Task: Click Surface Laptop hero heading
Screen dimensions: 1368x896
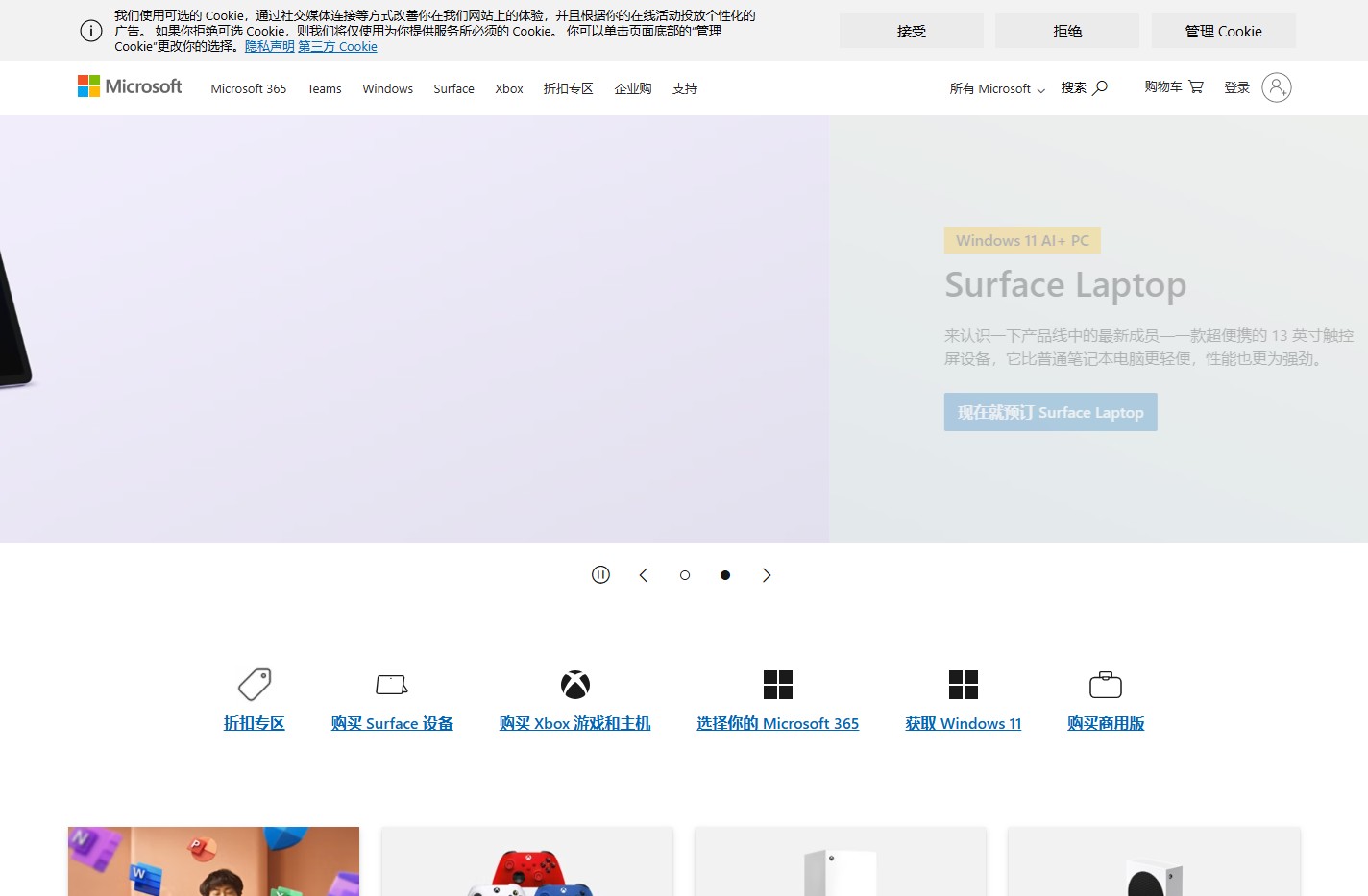Action: pyautogui.click(x=1065, y=285)
